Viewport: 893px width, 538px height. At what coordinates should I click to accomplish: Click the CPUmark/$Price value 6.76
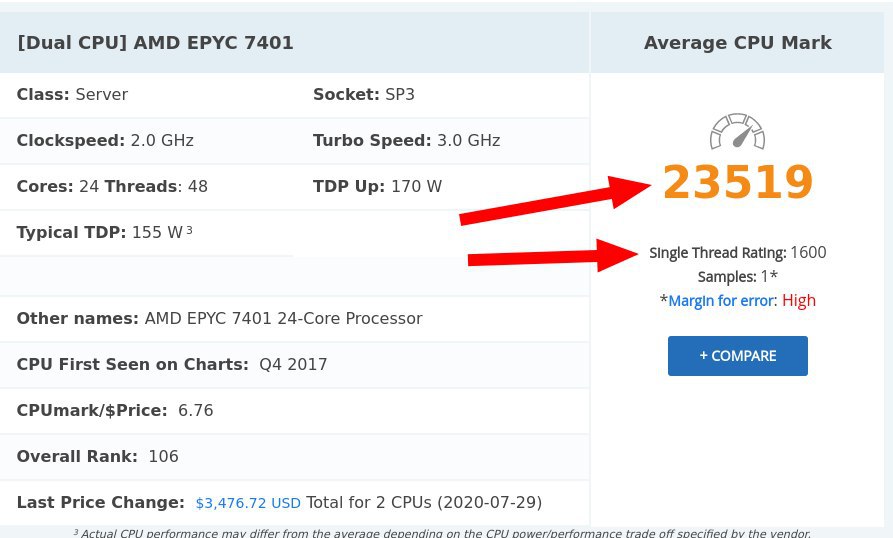coord(195,410)
